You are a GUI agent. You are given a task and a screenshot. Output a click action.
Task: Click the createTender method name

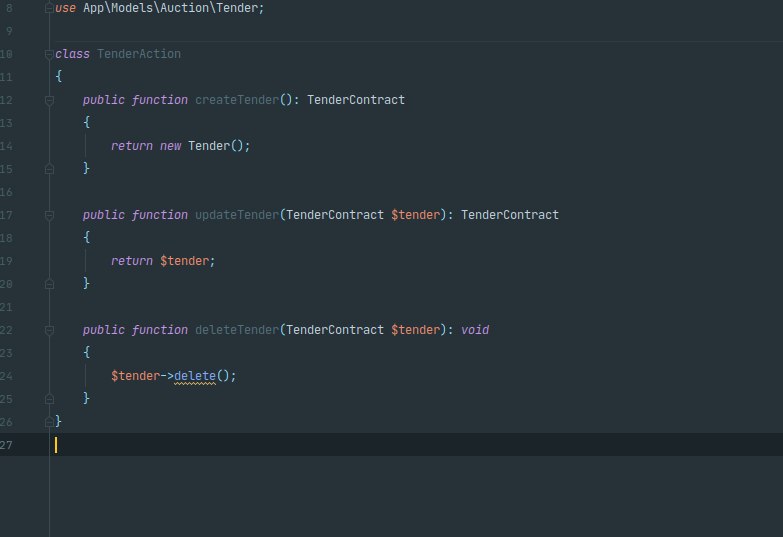pos(237,100)
